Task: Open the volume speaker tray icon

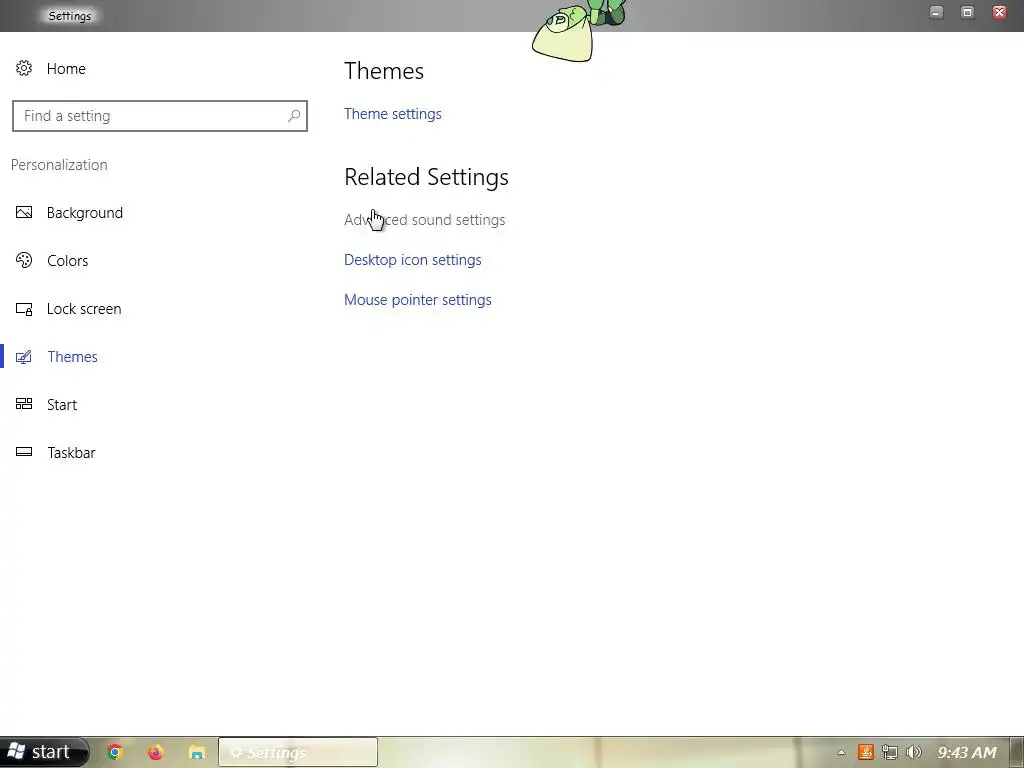Action: (914, 752)
